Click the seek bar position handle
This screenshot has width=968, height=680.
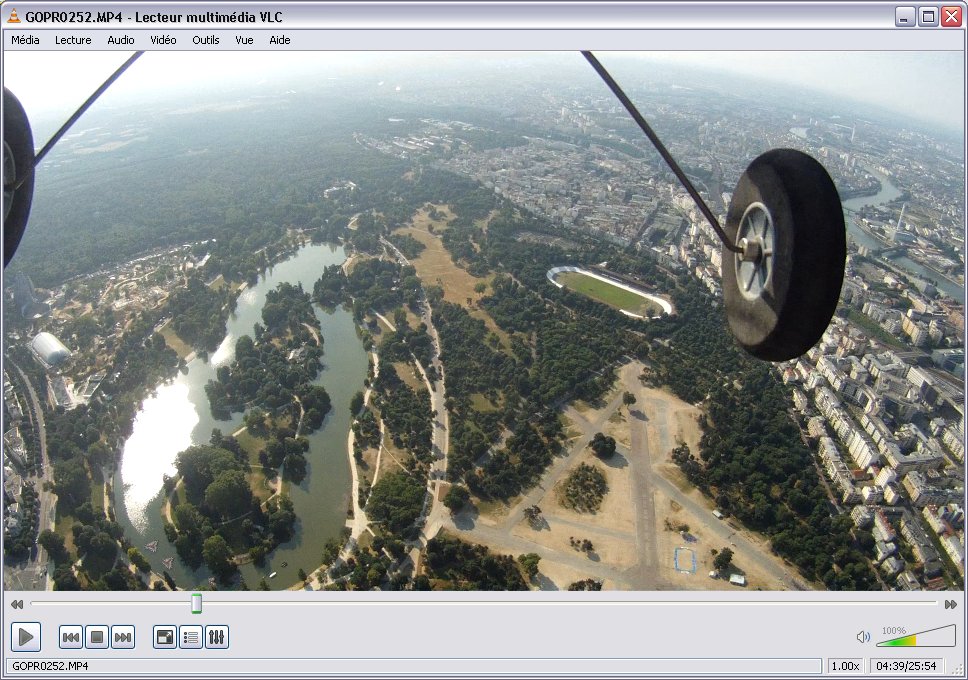click(x=196, y=603)
